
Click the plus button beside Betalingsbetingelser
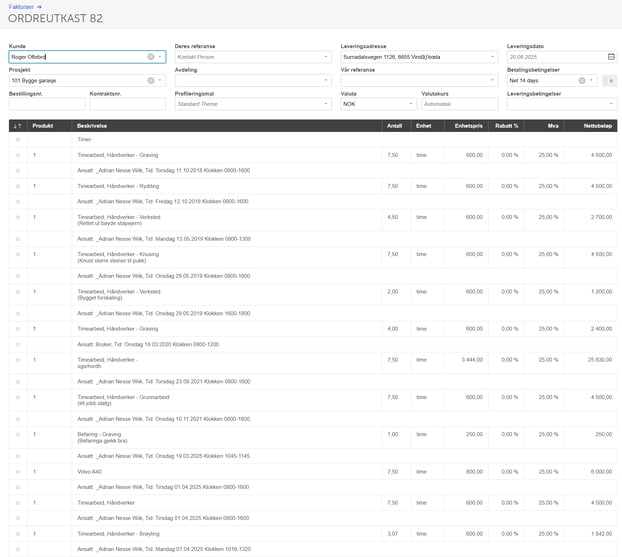611,80
